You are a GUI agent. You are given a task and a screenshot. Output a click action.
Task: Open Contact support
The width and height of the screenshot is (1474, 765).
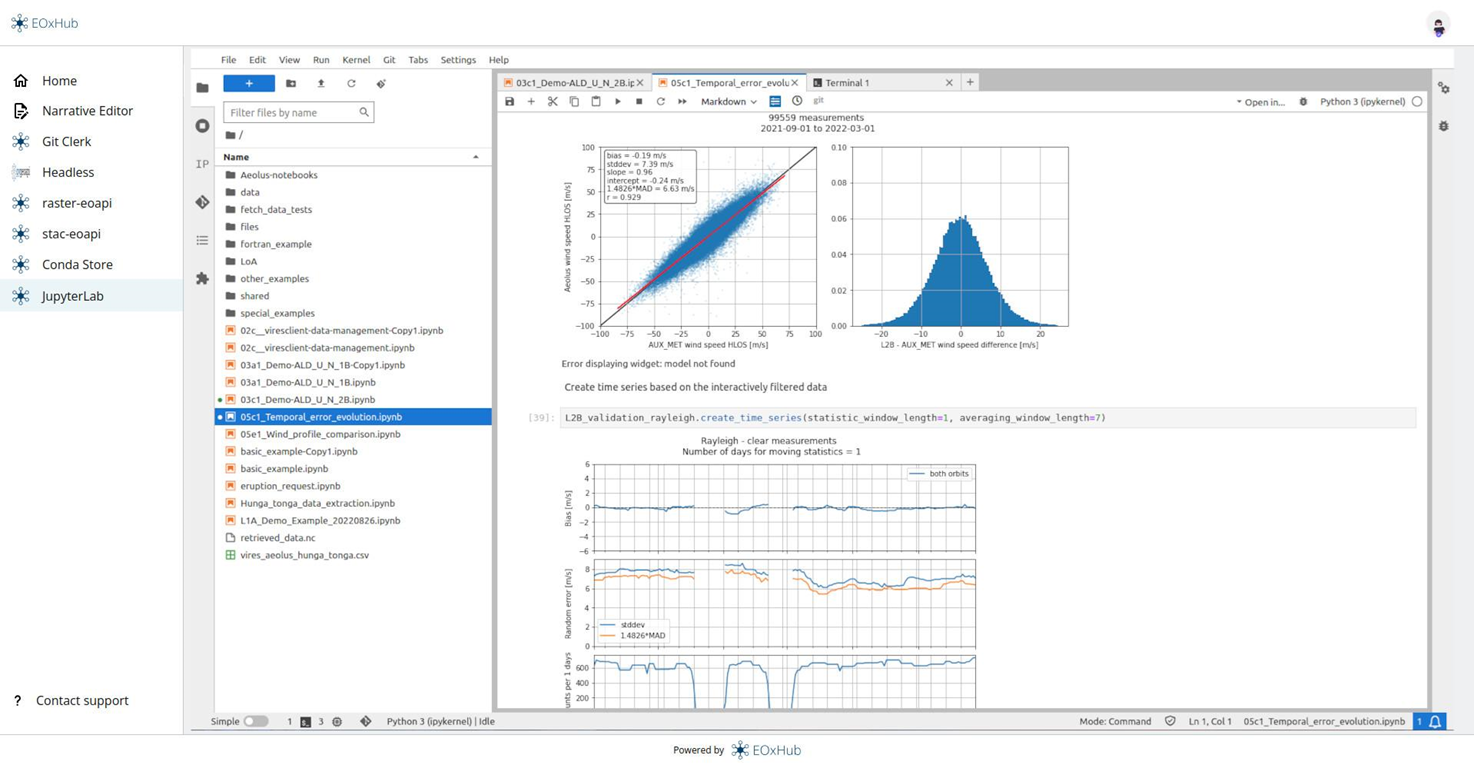pos(83,701)
